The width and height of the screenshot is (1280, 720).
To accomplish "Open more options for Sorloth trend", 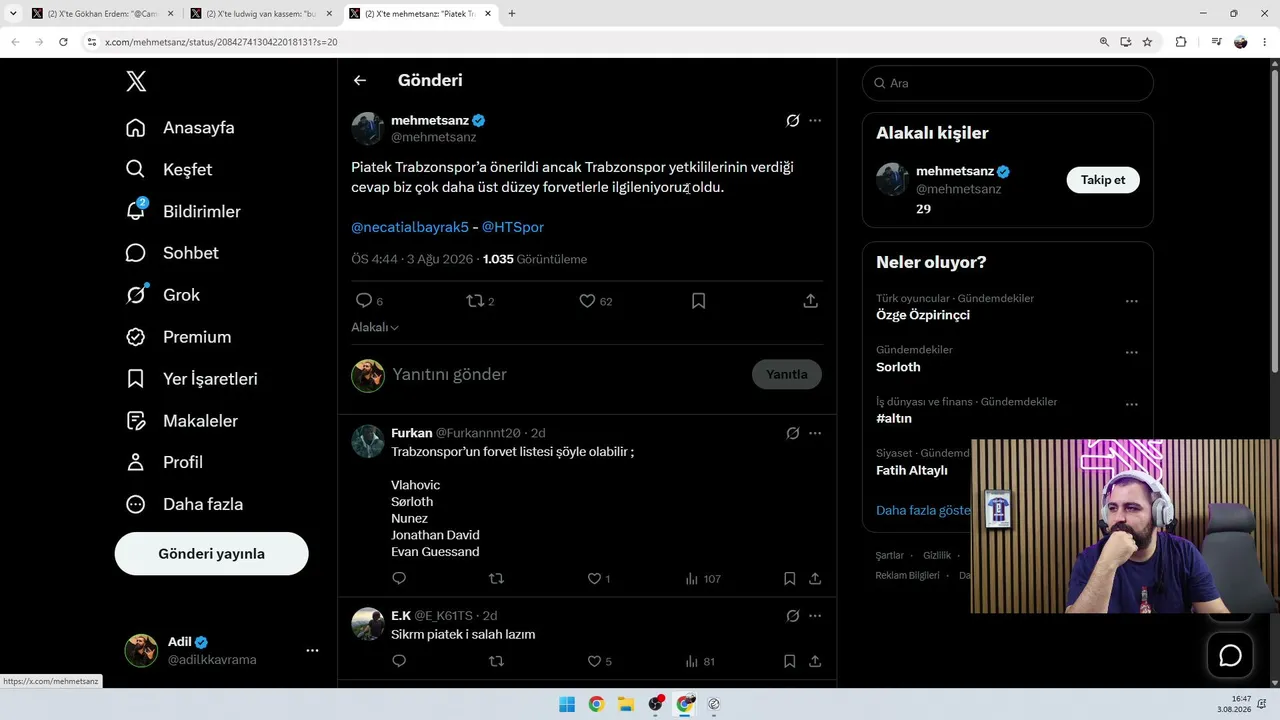I will 1131,353.
